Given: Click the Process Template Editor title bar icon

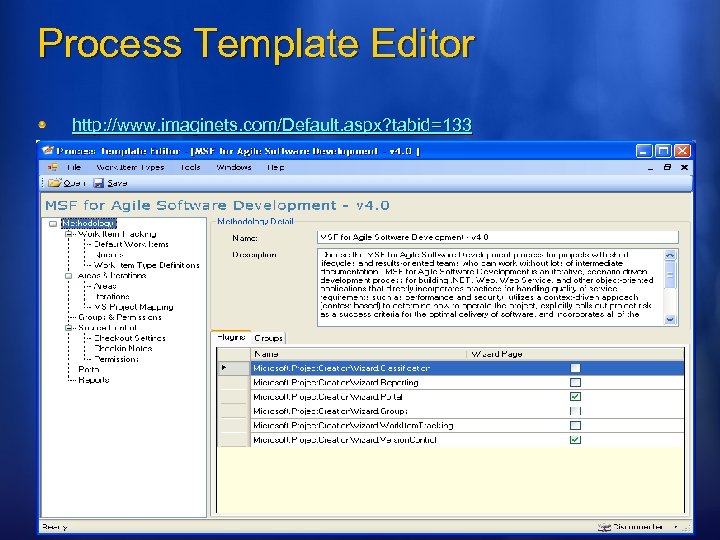Looking at the screenshot, I should 48,151.
